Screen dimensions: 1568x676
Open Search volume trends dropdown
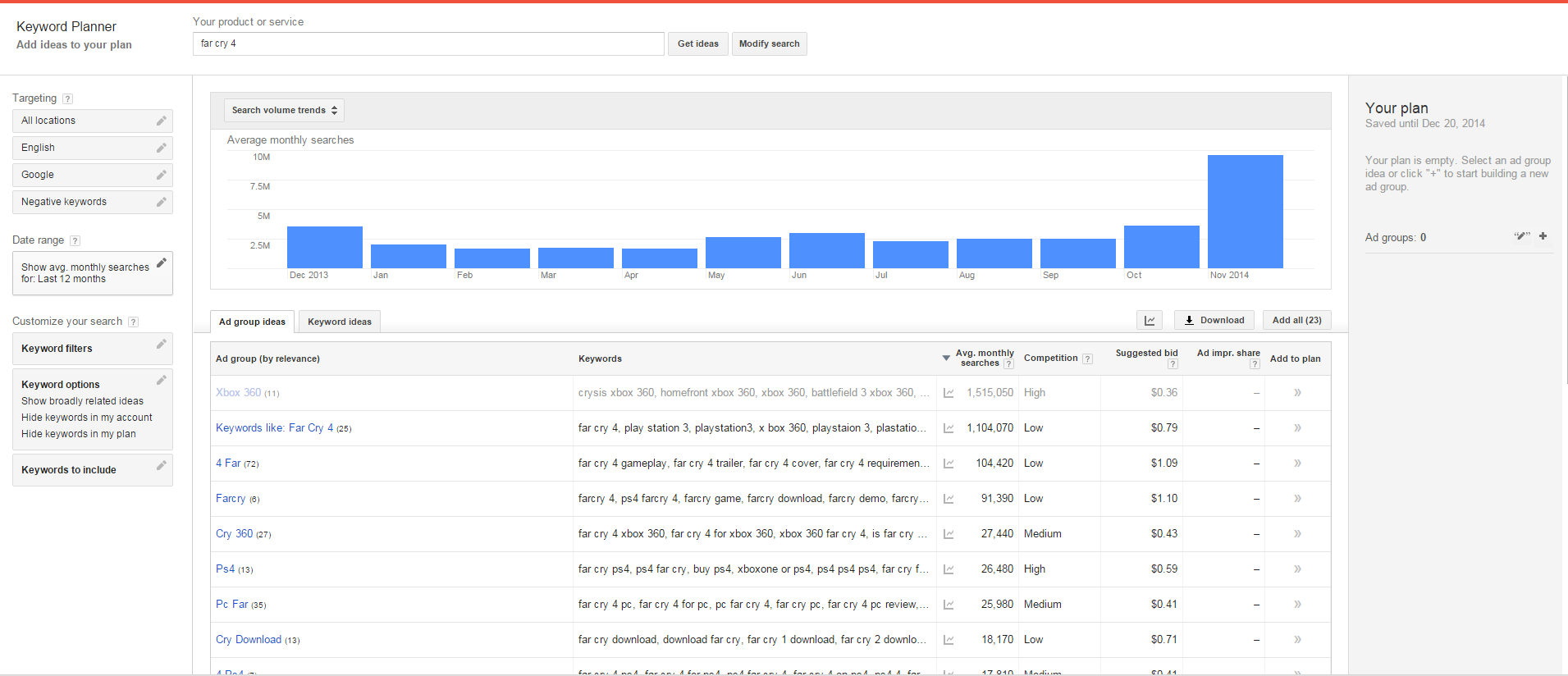click(284, 110)
